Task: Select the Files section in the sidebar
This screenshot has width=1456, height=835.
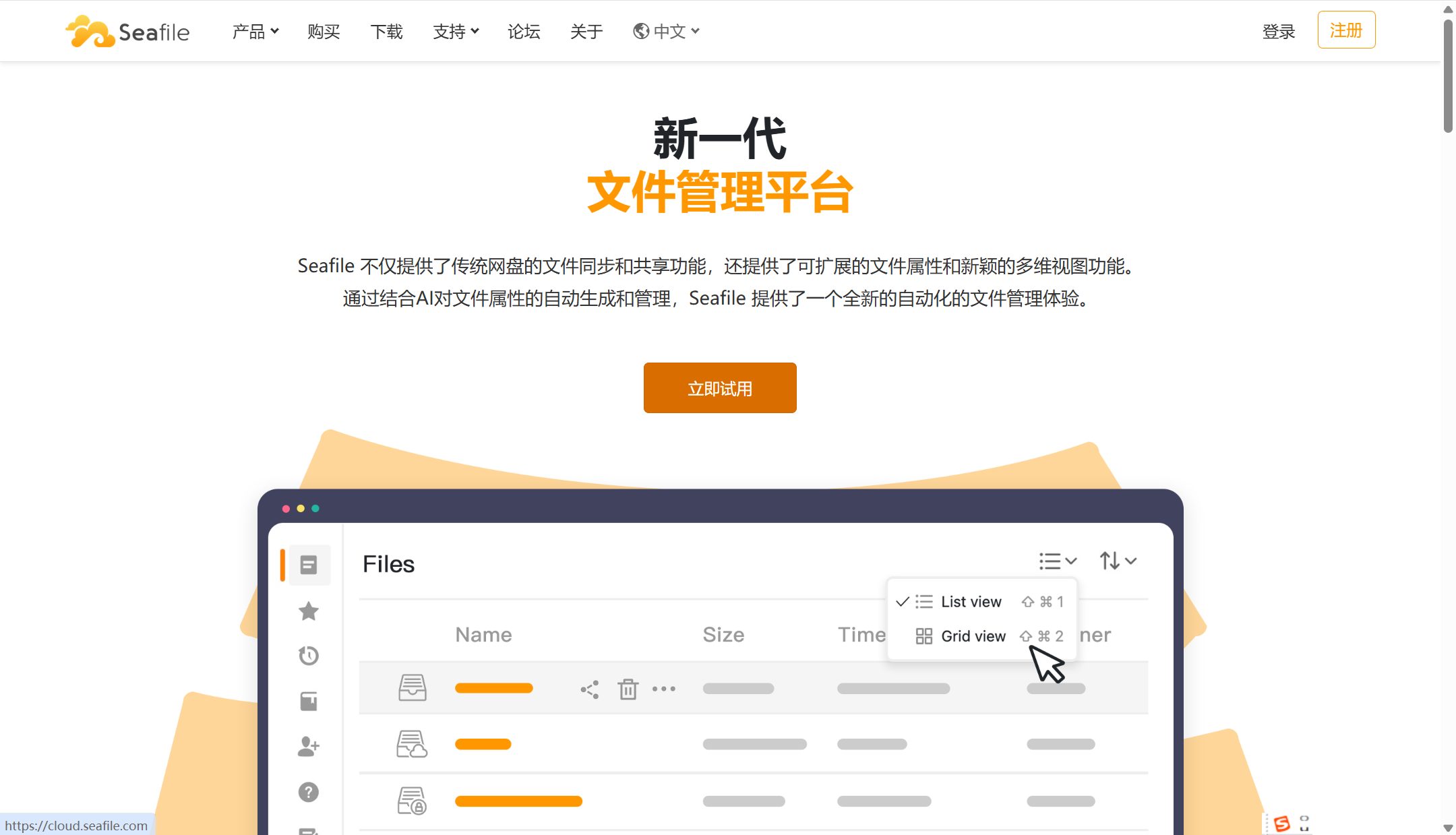Action: click(307, 565)
